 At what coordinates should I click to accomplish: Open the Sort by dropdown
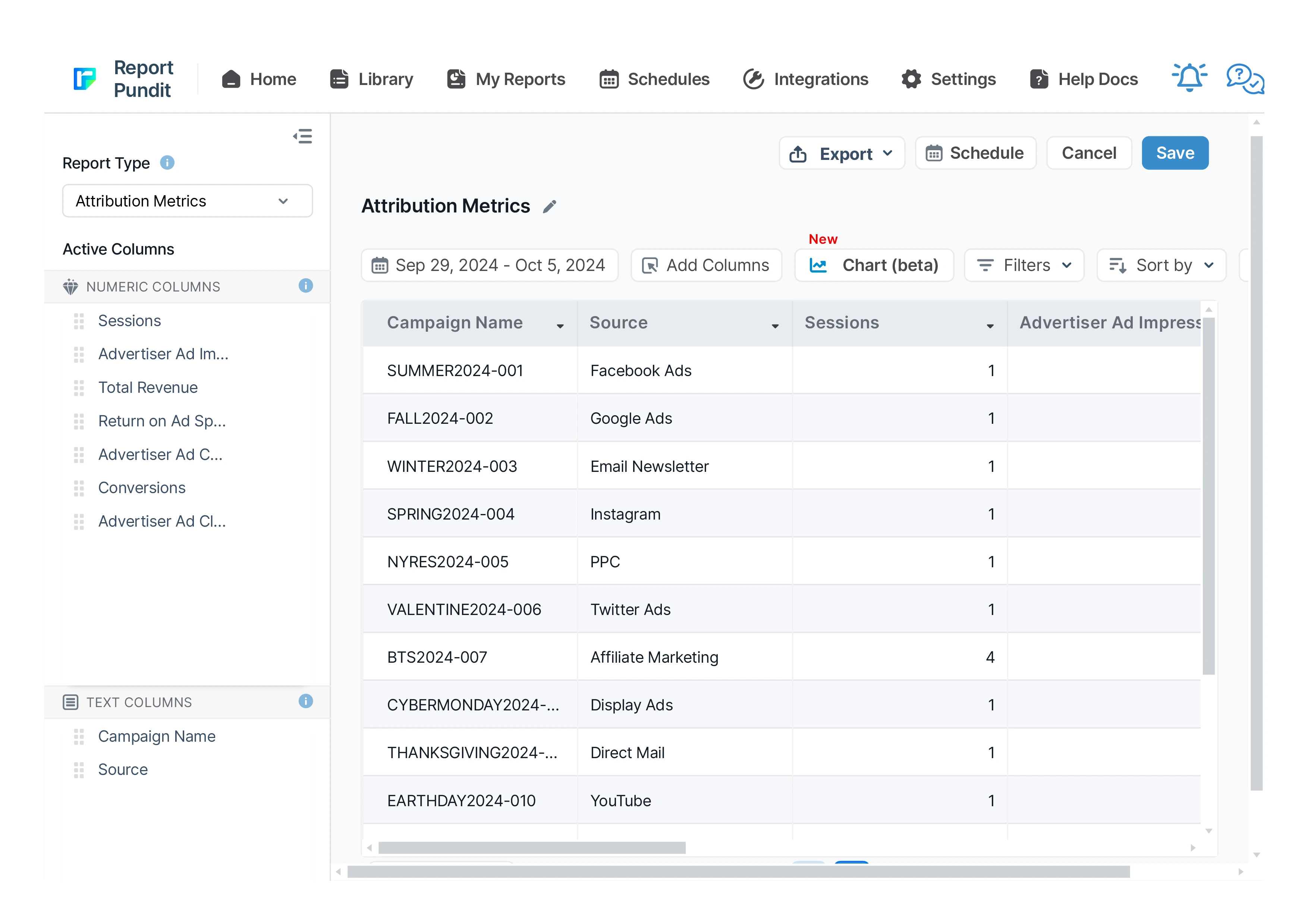pos(1161,265)
